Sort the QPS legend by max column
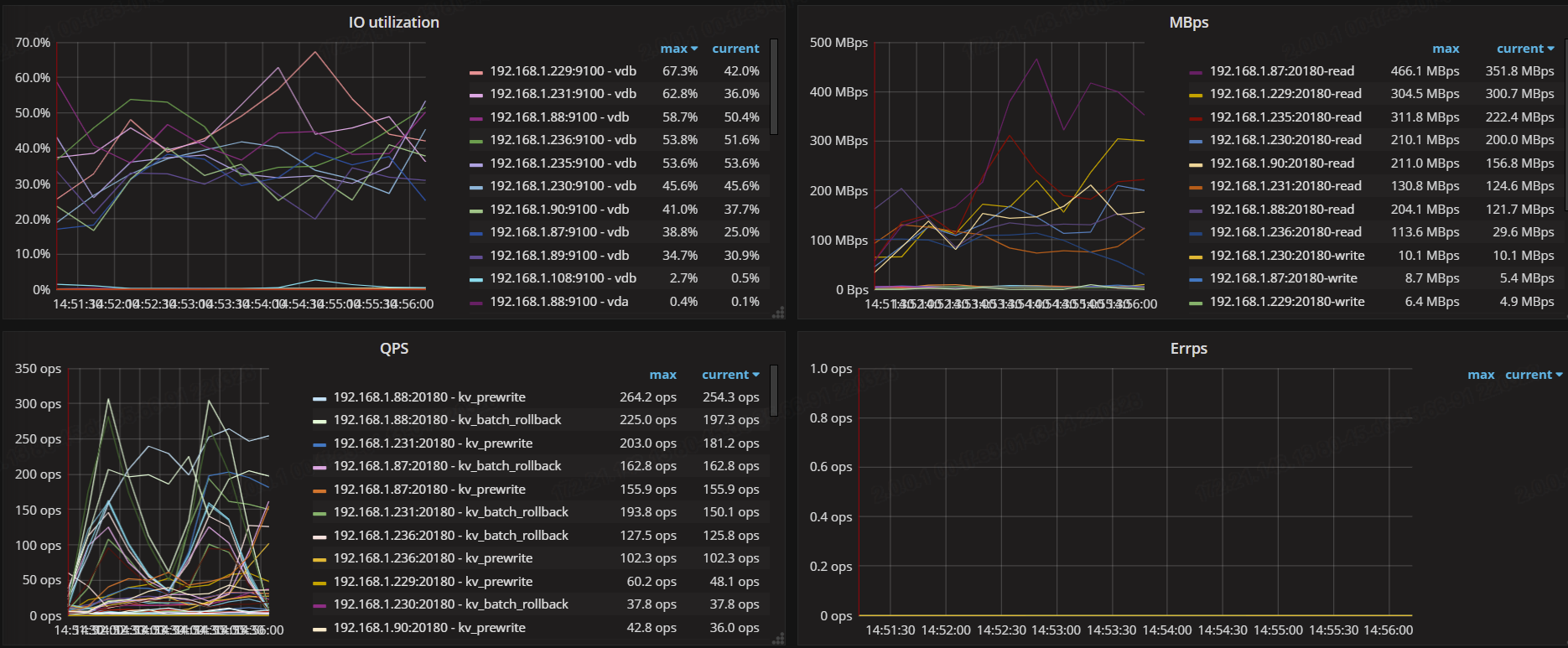Viewport: 1568px width, 648px height. pos(662,375)
